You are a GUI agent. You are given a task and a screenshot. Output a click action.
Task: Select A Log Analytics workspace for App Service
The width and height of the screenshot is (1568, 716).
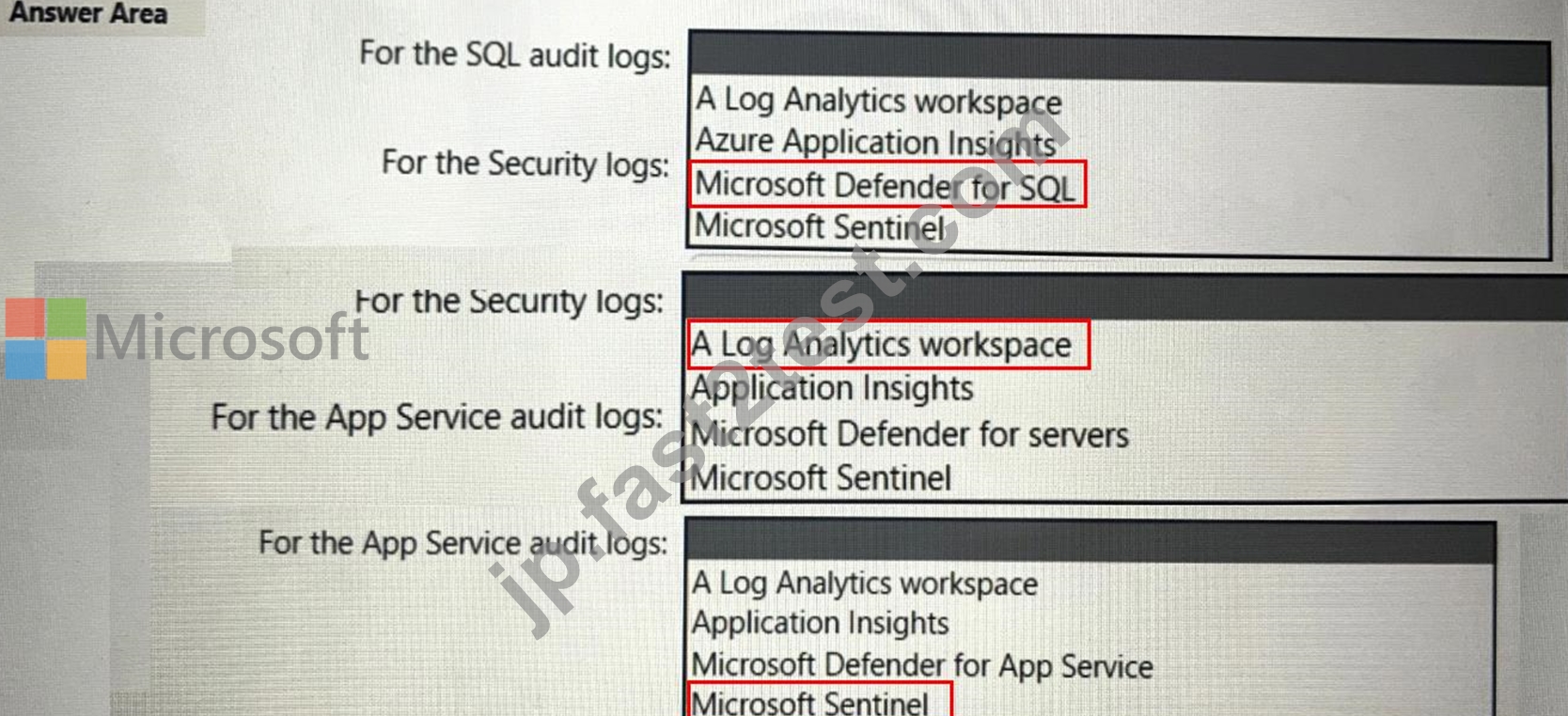[865, 584]
